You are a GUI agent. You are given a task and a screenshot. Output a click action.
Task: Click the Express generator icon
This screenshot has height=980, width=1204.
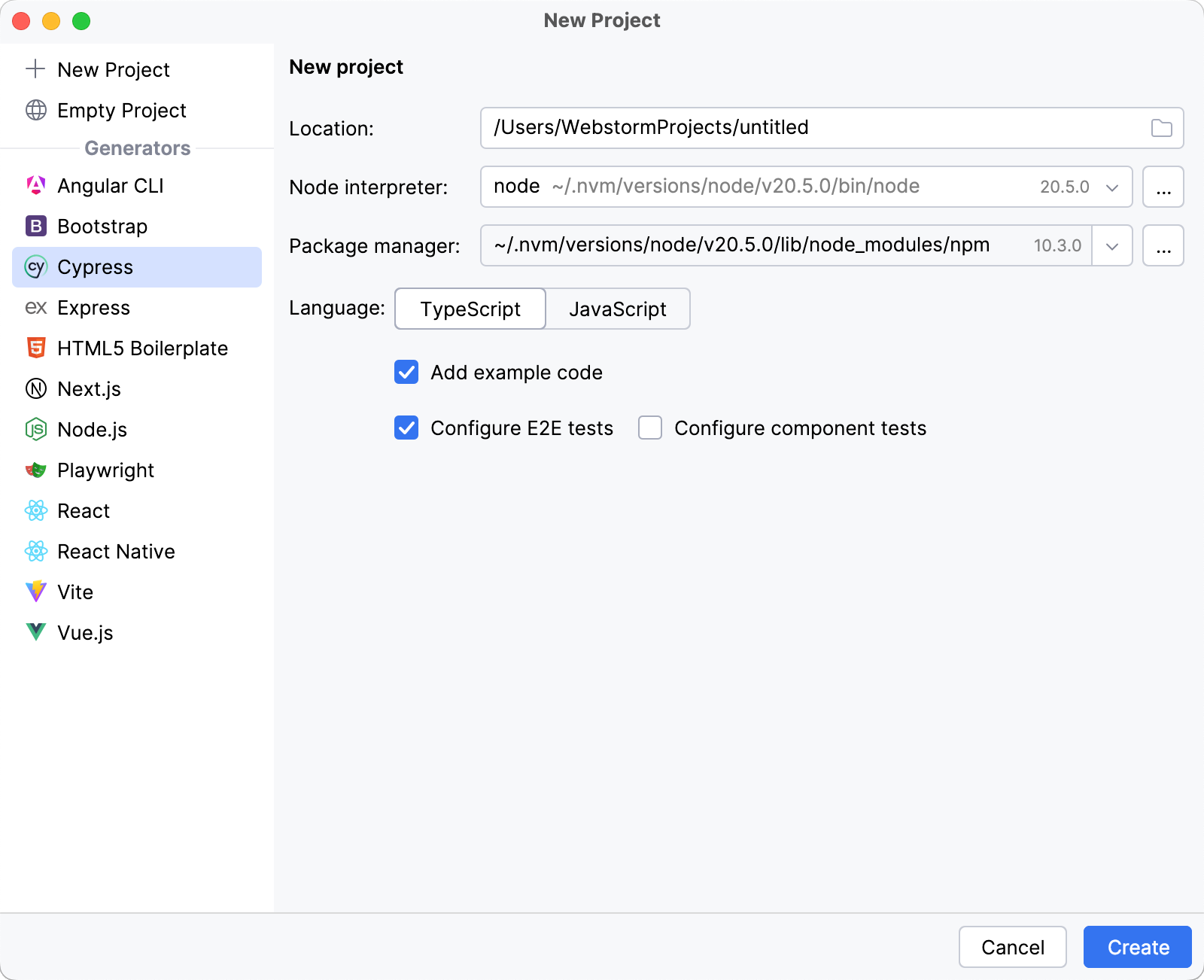pyautogui.click(x=35, y=307)
